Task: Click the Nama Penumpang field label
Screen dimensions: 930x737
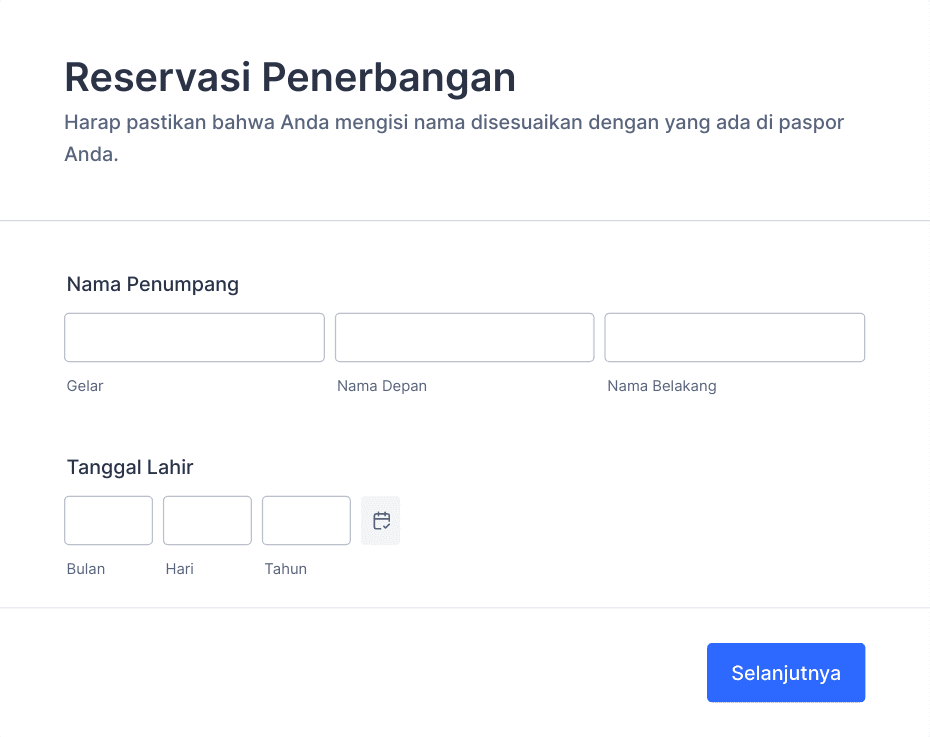Action: pos(153,285)
